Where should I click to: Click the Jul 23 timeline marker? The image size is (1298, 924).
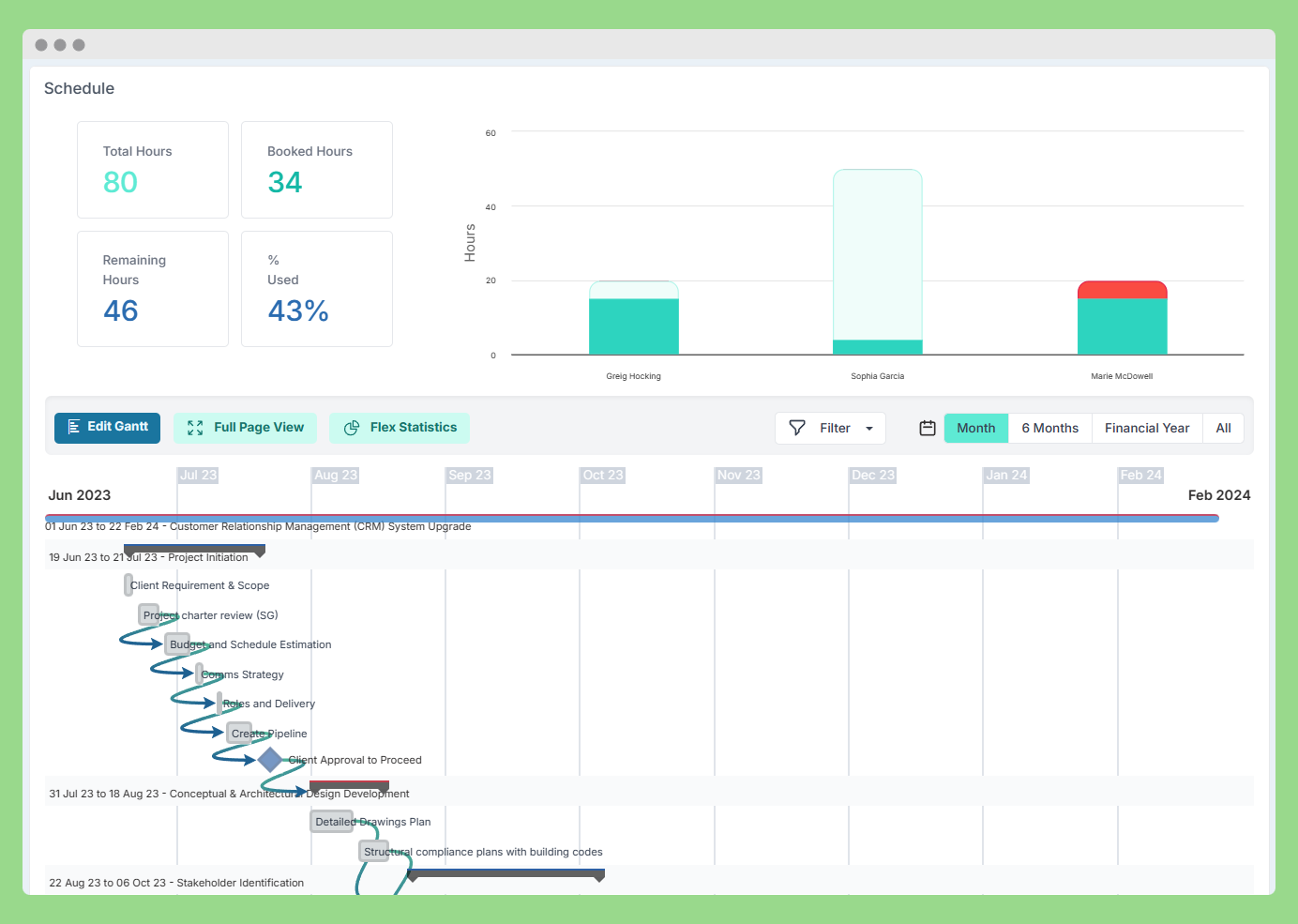pyautogui.click(x=198, y=475)
